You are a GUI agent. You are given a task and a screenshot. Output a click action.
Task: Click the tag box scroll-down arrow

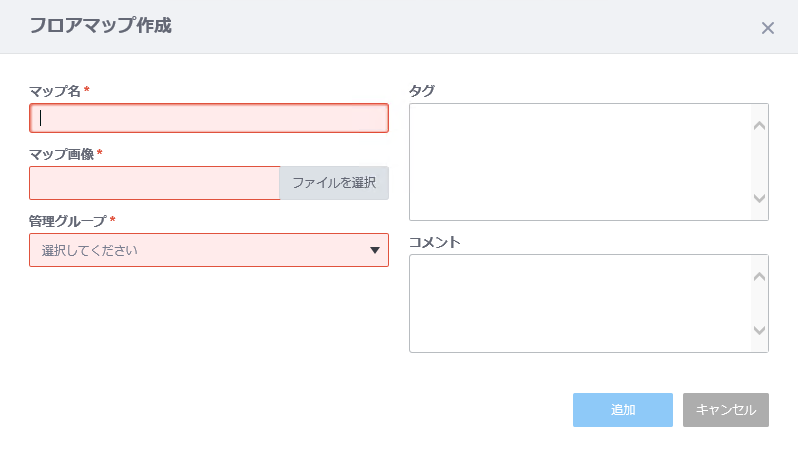[x=759, y=199]
